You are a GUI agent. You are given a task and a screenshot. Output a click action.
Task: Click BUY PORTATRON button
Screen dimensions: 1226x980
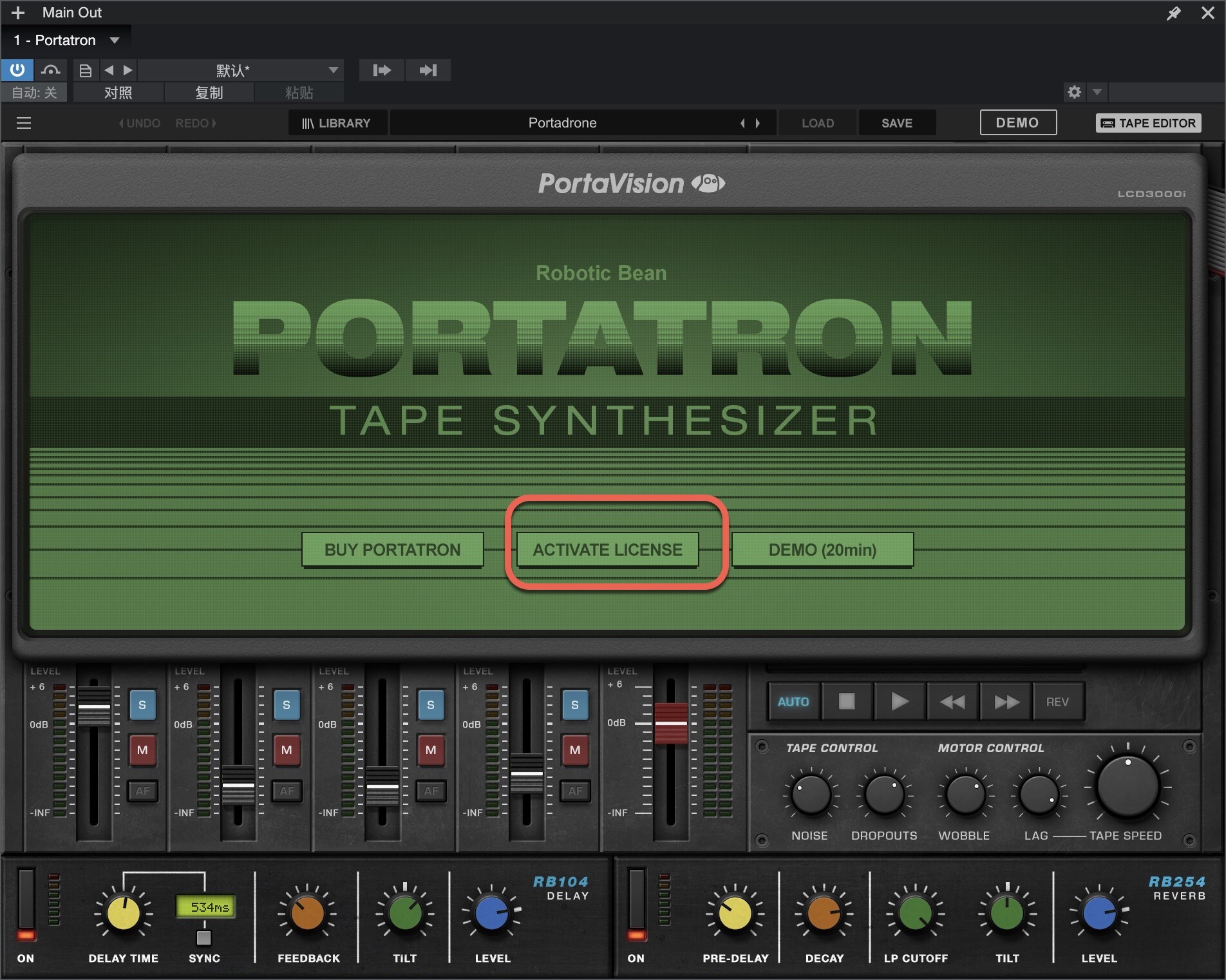(393, 550)
